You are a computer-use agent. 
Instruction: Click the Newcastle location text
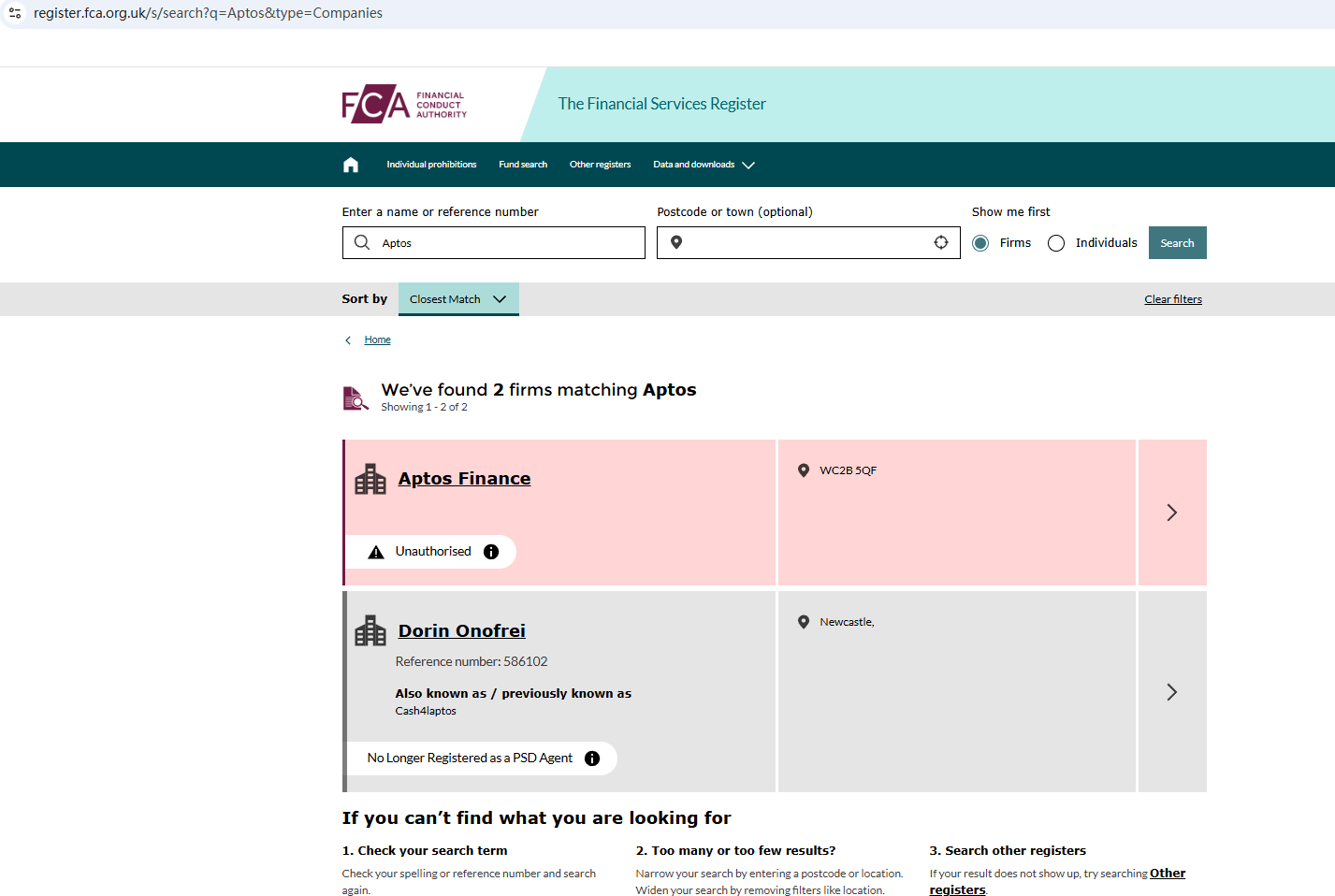848,622
